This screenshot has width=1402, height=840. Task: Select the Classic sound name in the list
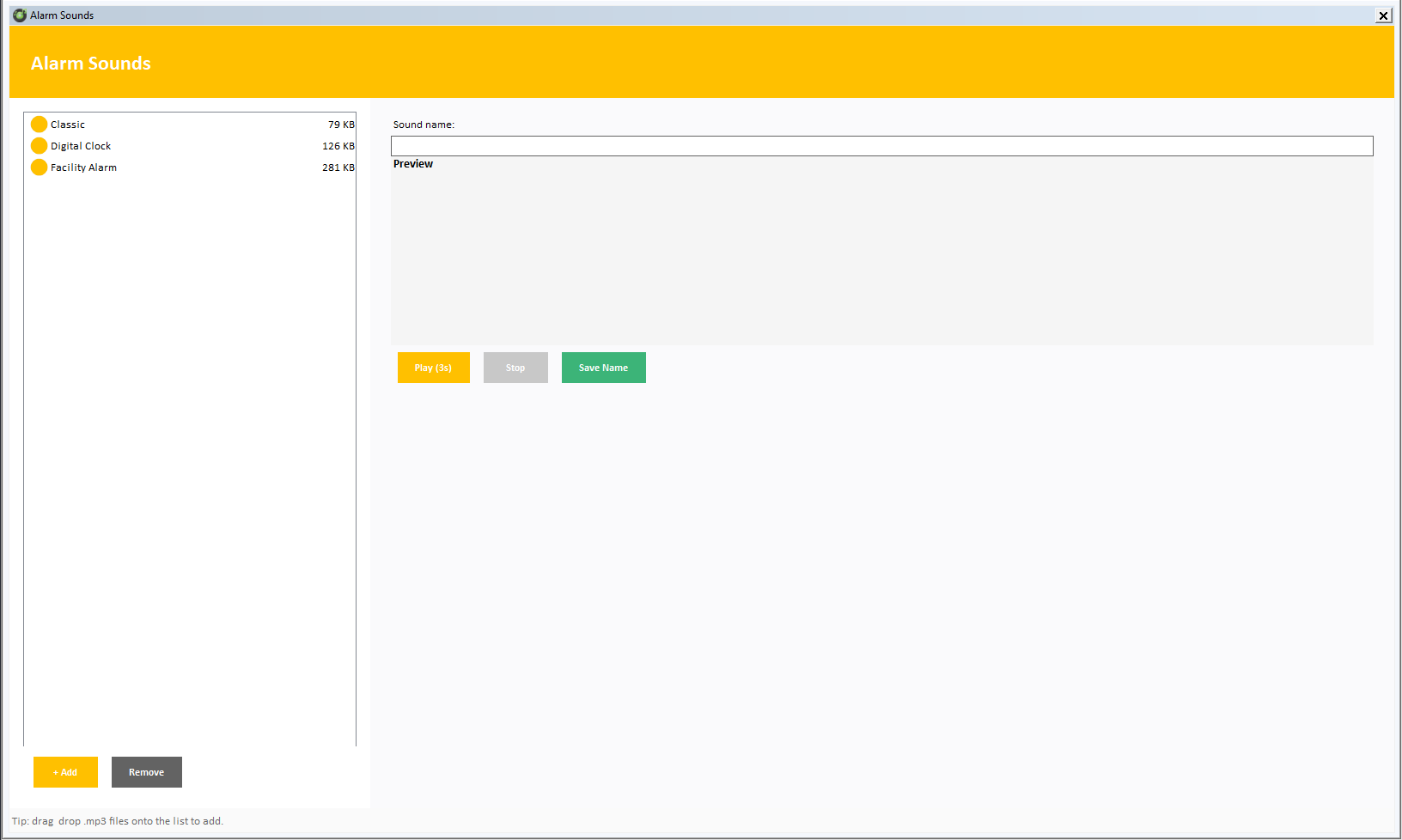coord(68,125)
